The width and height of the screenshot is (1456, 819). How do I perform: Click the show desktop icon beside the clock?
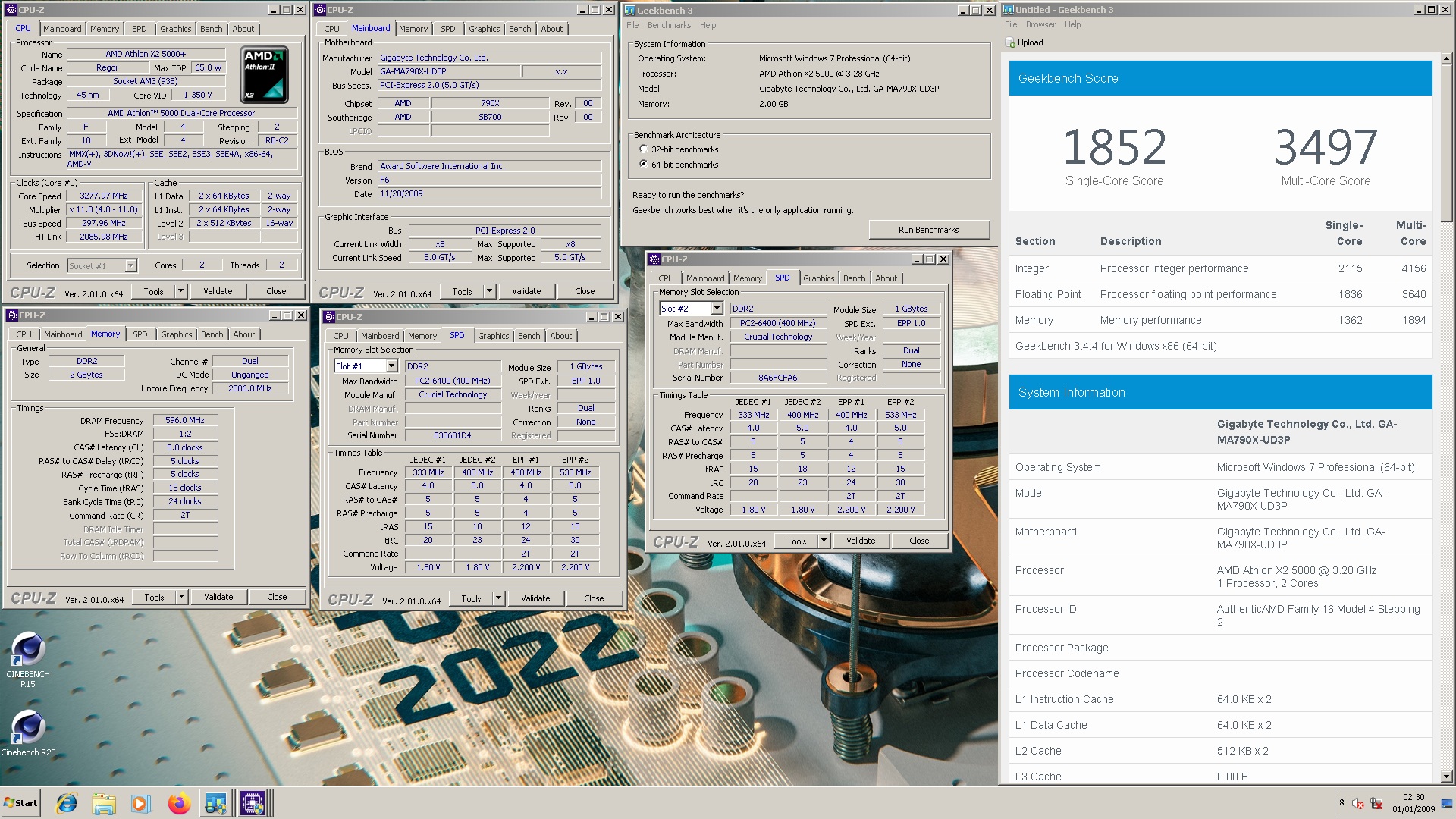(1446, 803)
